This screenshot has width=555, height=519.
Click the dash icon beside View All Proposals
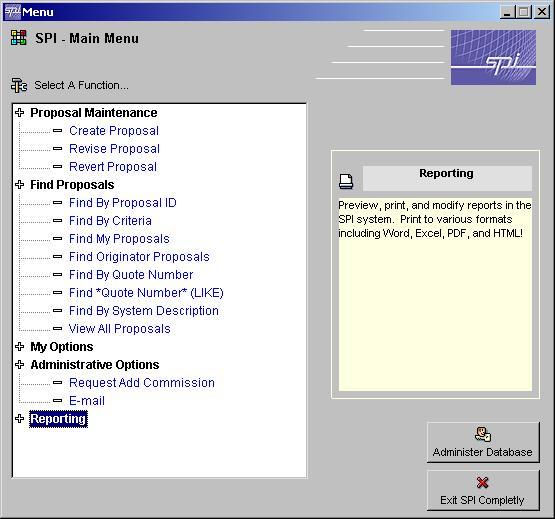coord(57,329)
